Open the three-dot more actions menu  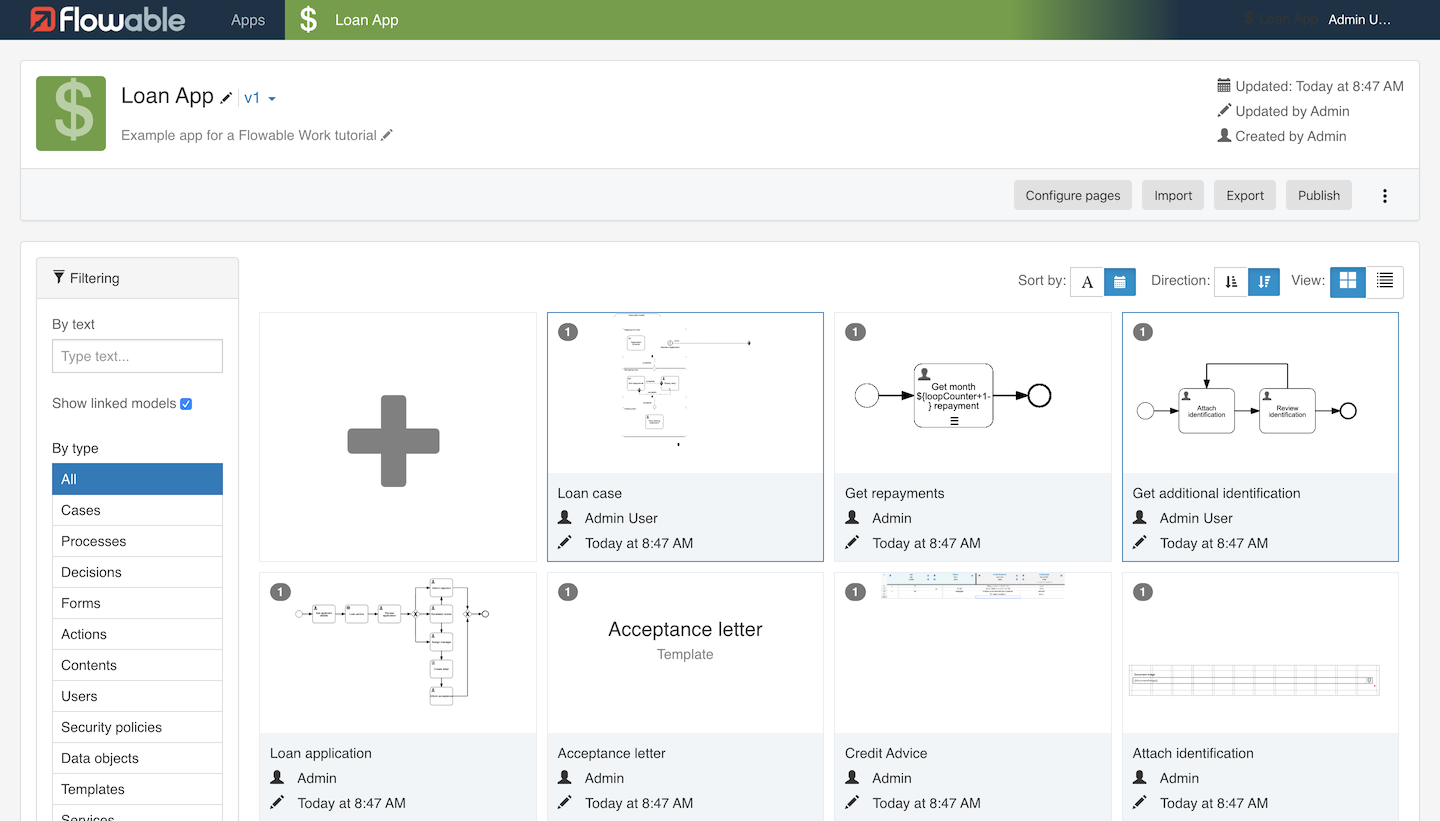pyautogui.click(x=1385, y=196)
